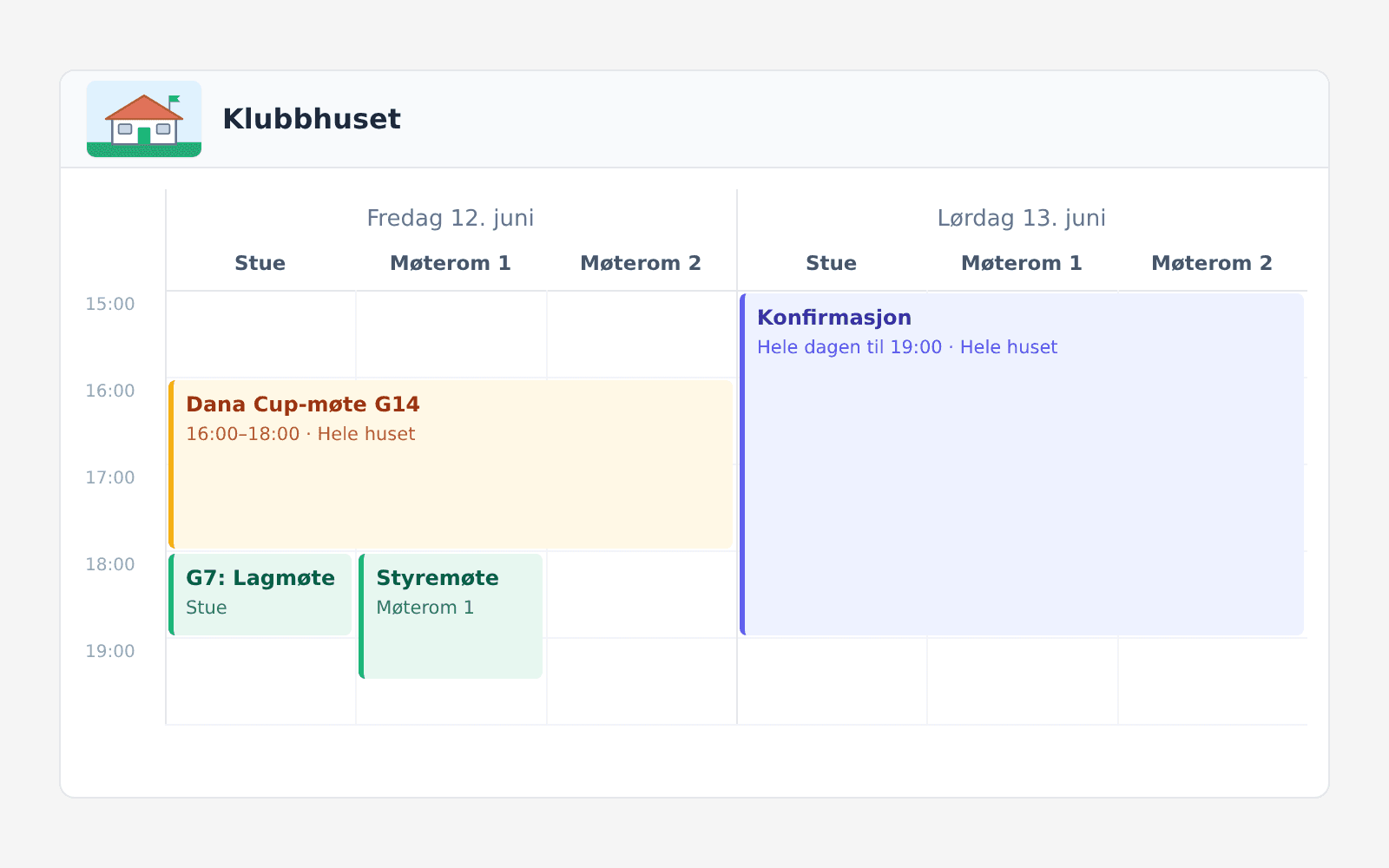Click the 19:00 time label
This screenshot has width=1389, height=868.
pyautogui.click(x=110, y=651)
